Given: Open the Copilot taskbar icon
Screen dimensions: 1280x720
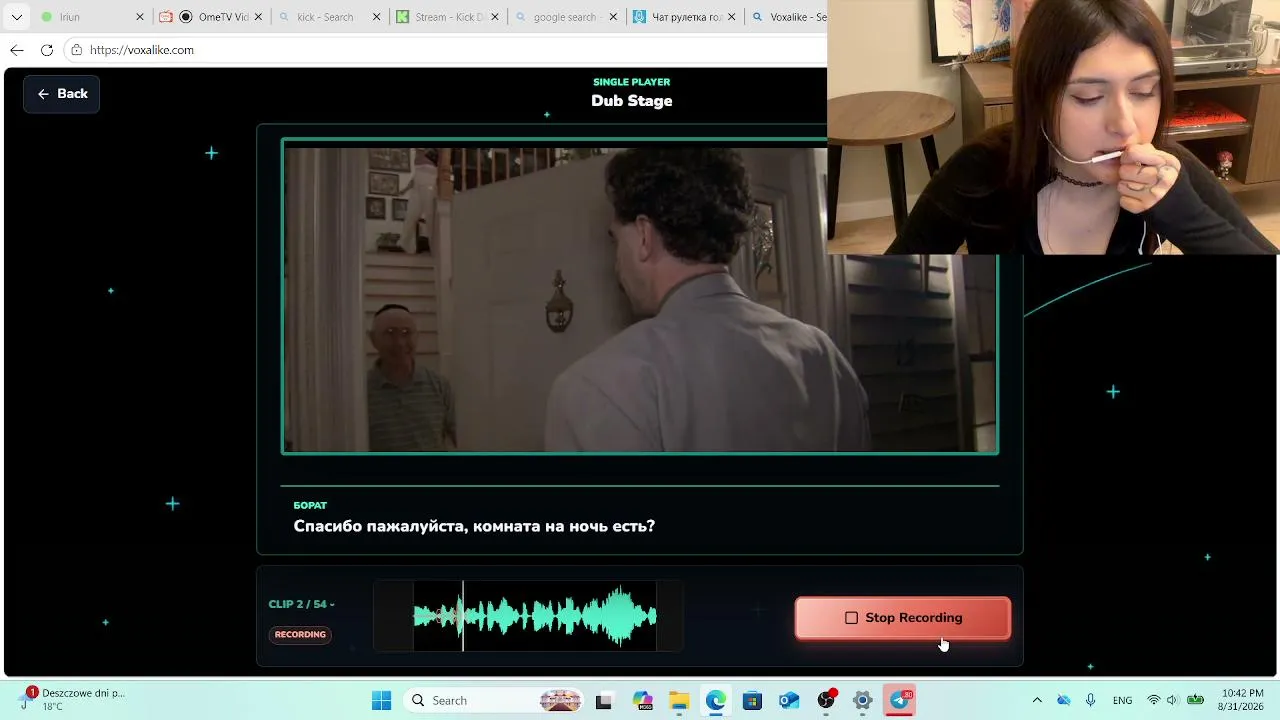Looking at the screenshot, I should point(642,701).
